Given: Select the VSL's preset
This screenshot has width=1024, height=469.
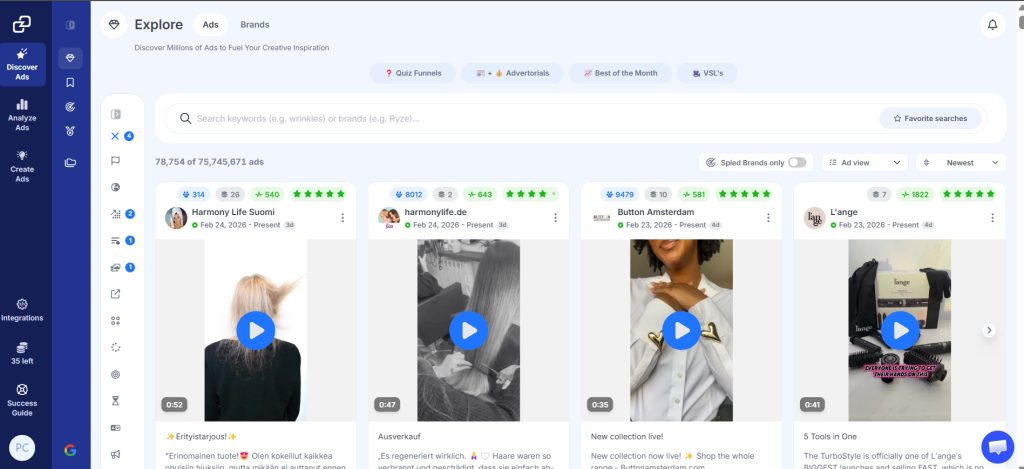Looking at the screenshot, I should tap(707, 73).
